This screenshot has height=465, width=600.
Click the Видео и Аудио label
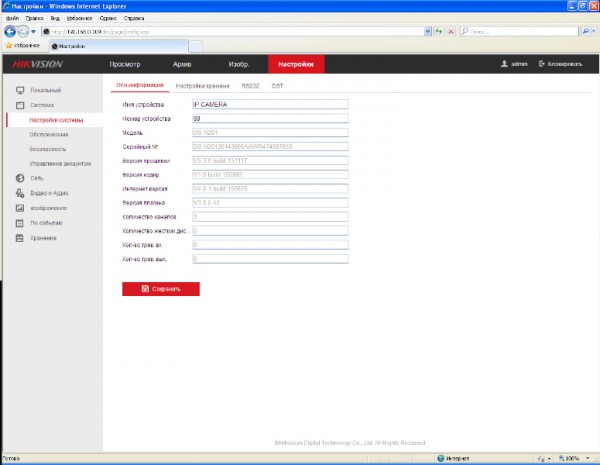pyautogui.click(x=49, y=193)
